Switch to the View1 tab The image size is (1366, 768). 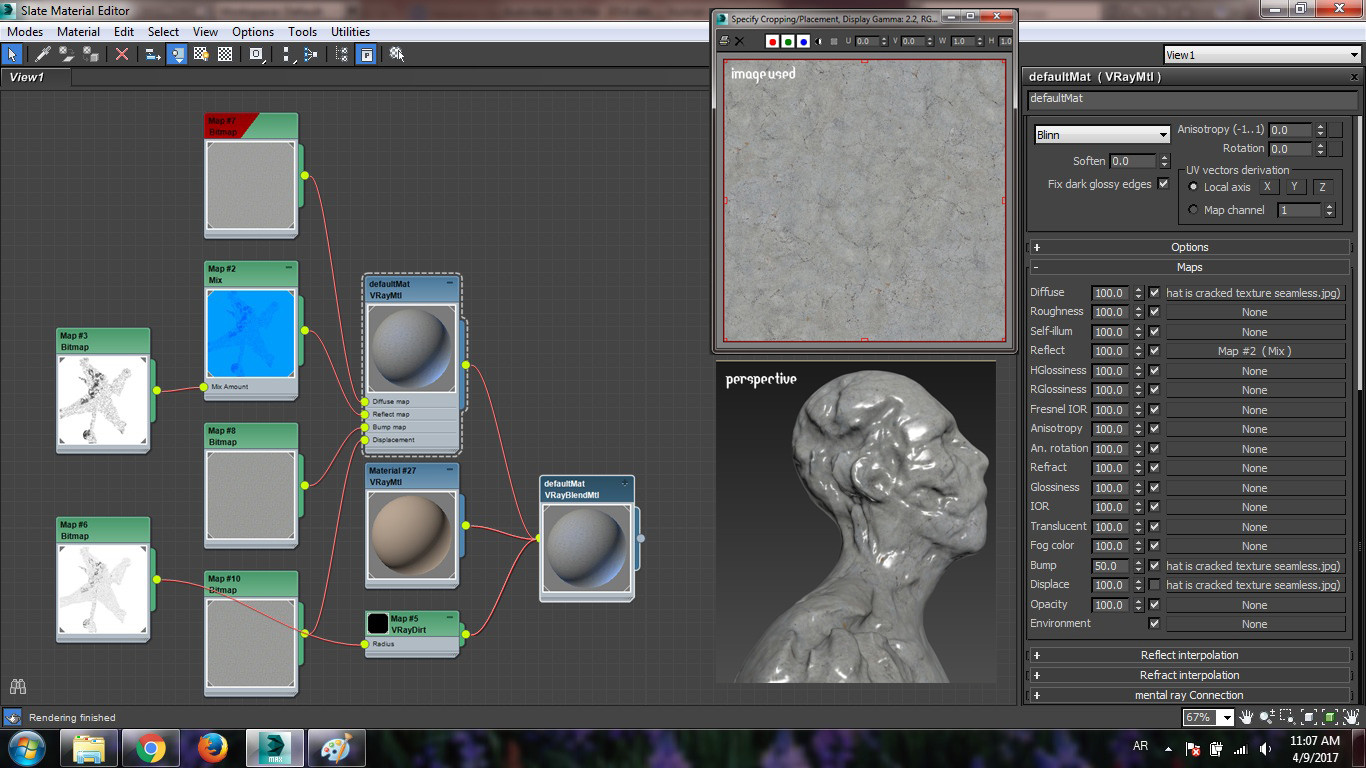(27, 77)
